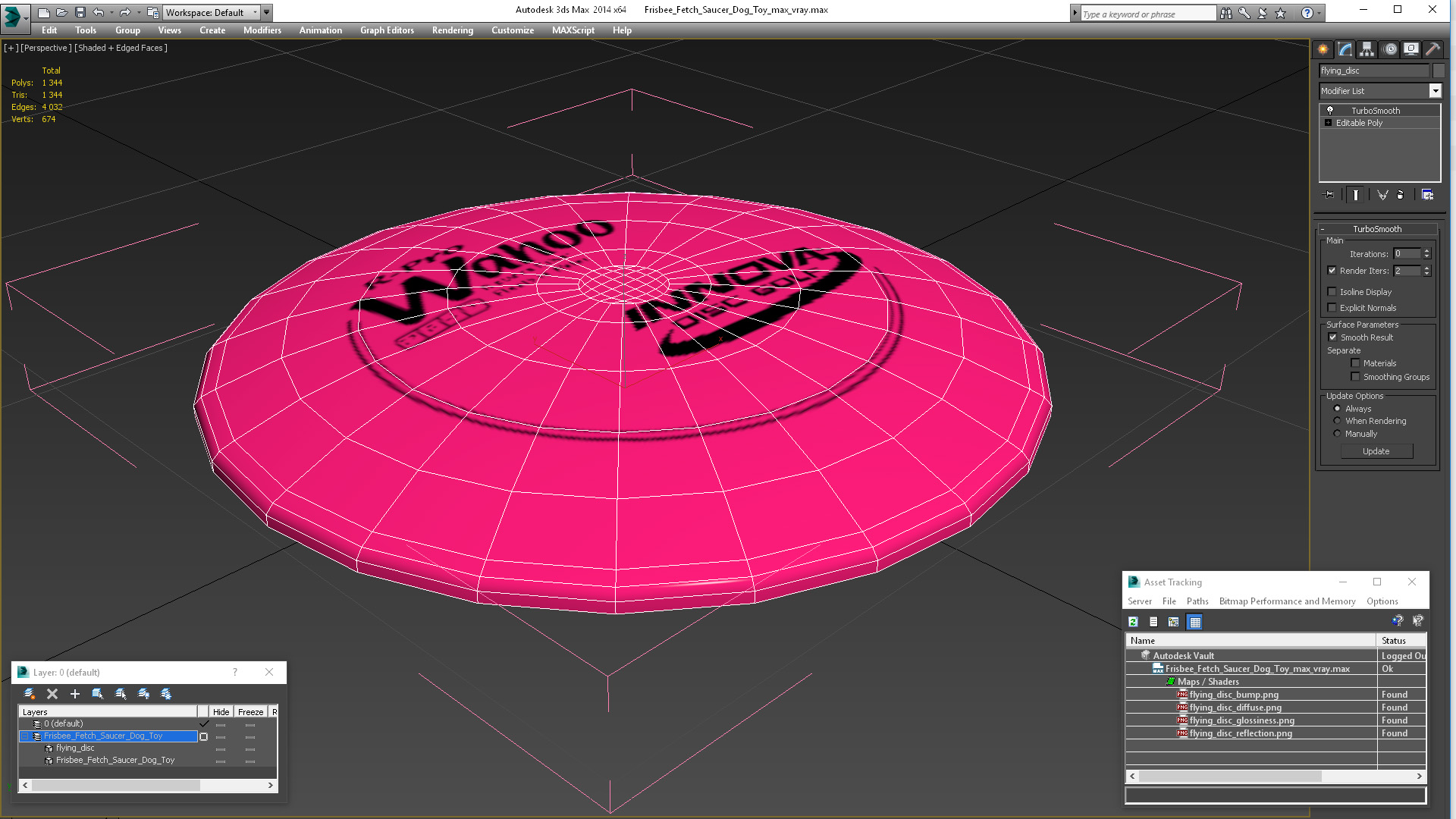Click the Update button
Viewport: 1456px width, 819px height.
[x=1376, y=451]
